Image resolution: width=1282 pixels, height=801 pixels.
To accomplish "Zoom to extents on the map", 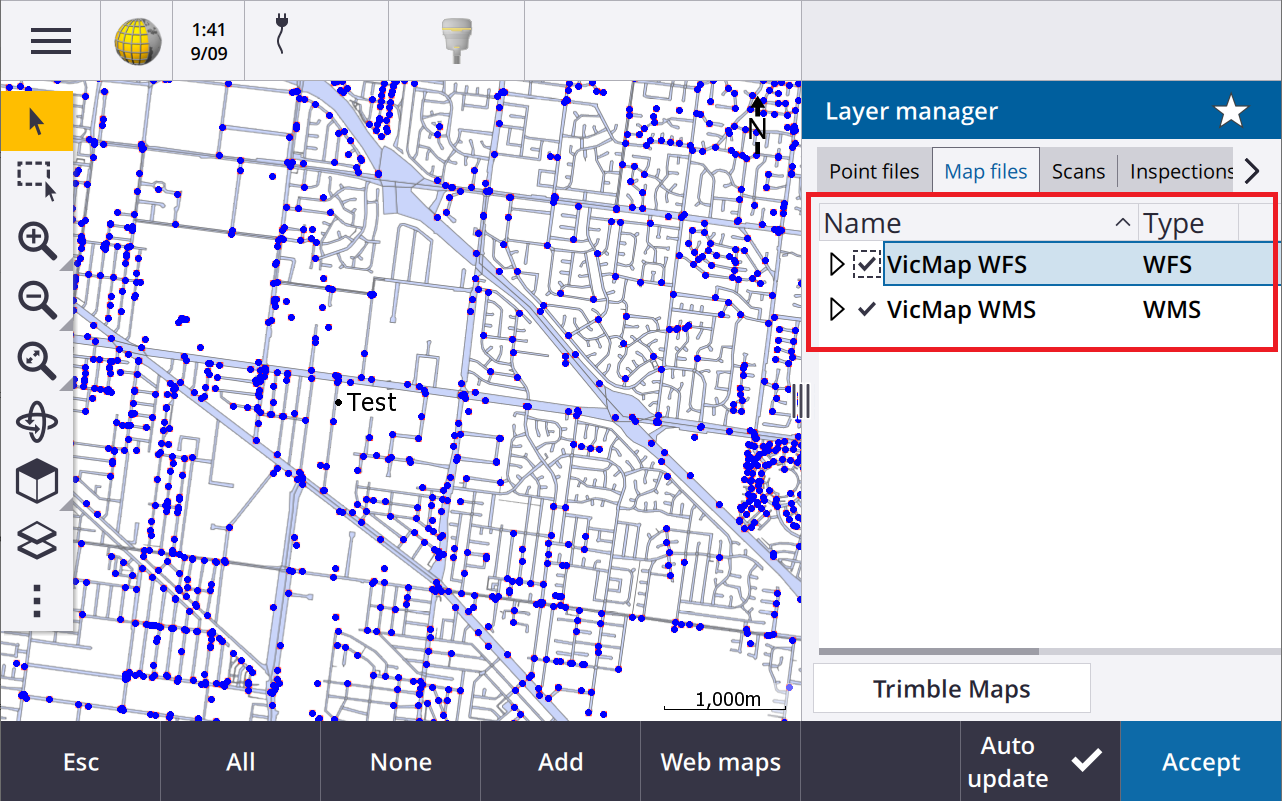I will [37, 361].
